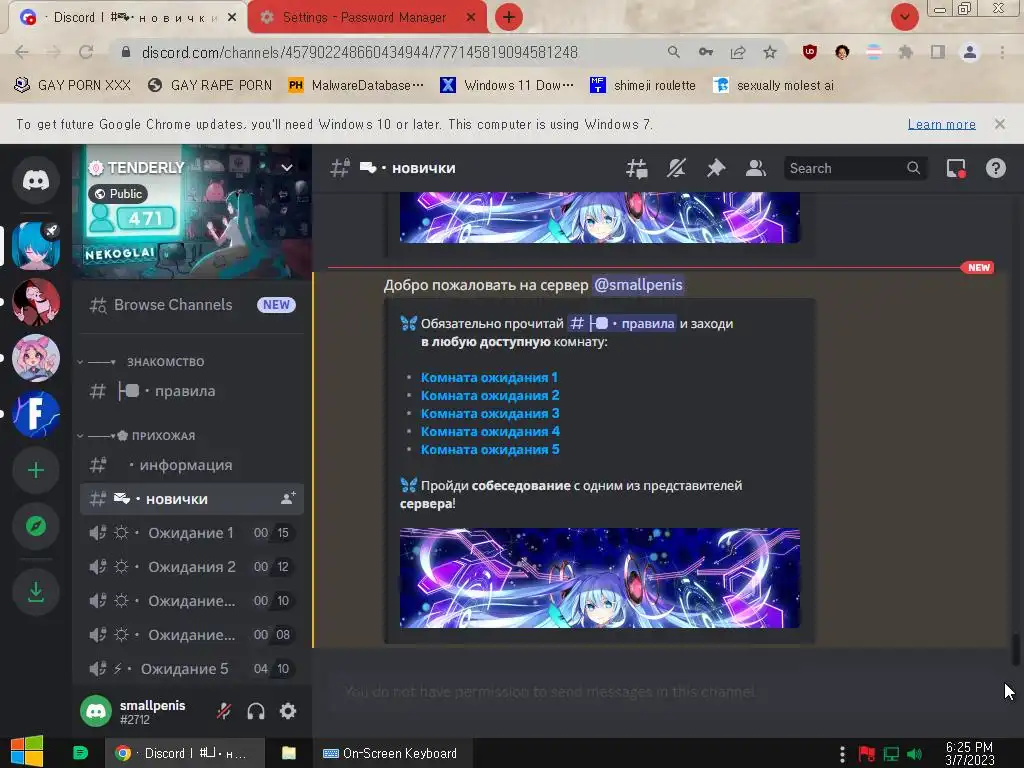The width and height of the screenshot is (1024, 768).
Task: Open Discord home direct messages
Action: [x=36, y=180]
